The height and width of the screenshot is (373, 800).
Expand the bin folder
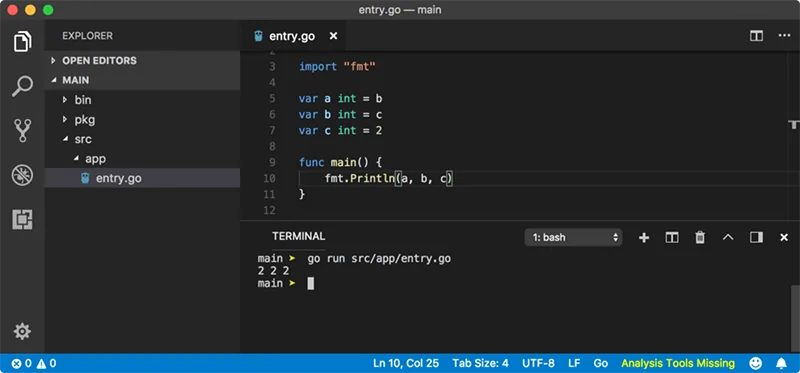(x=142, y=100)
